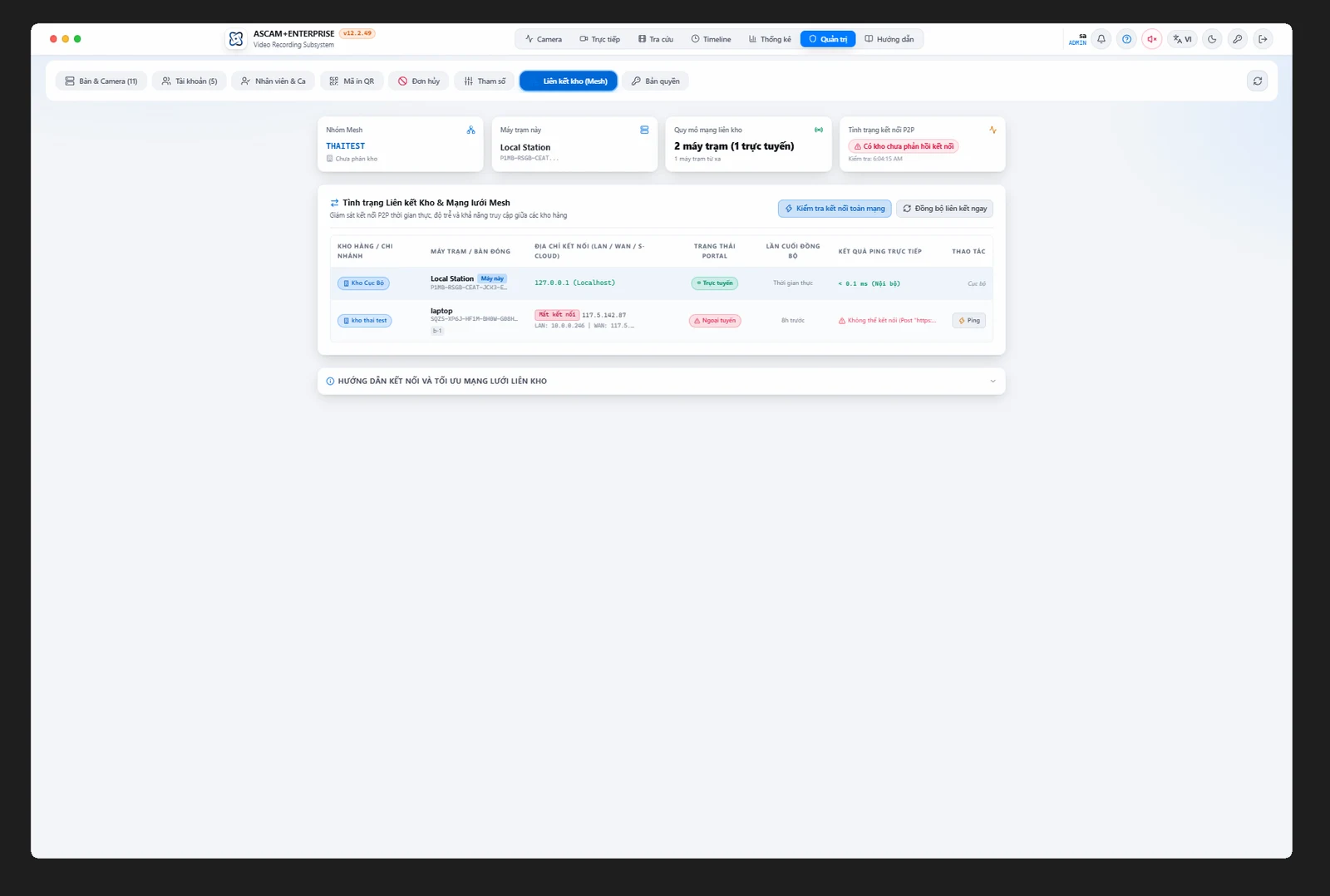
Task: Click the refresh icon at top right
Action: click(1258, 81)
